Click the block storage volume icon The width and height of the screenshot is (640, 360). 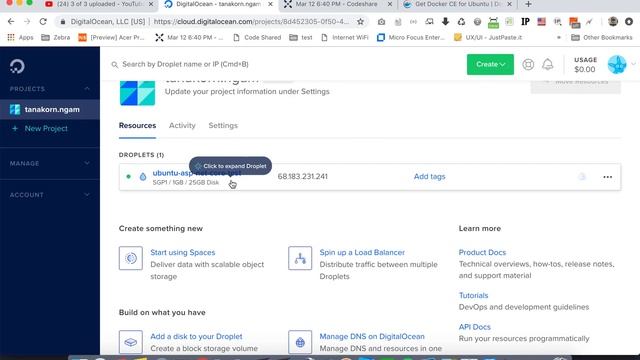(x=131, y=342)
